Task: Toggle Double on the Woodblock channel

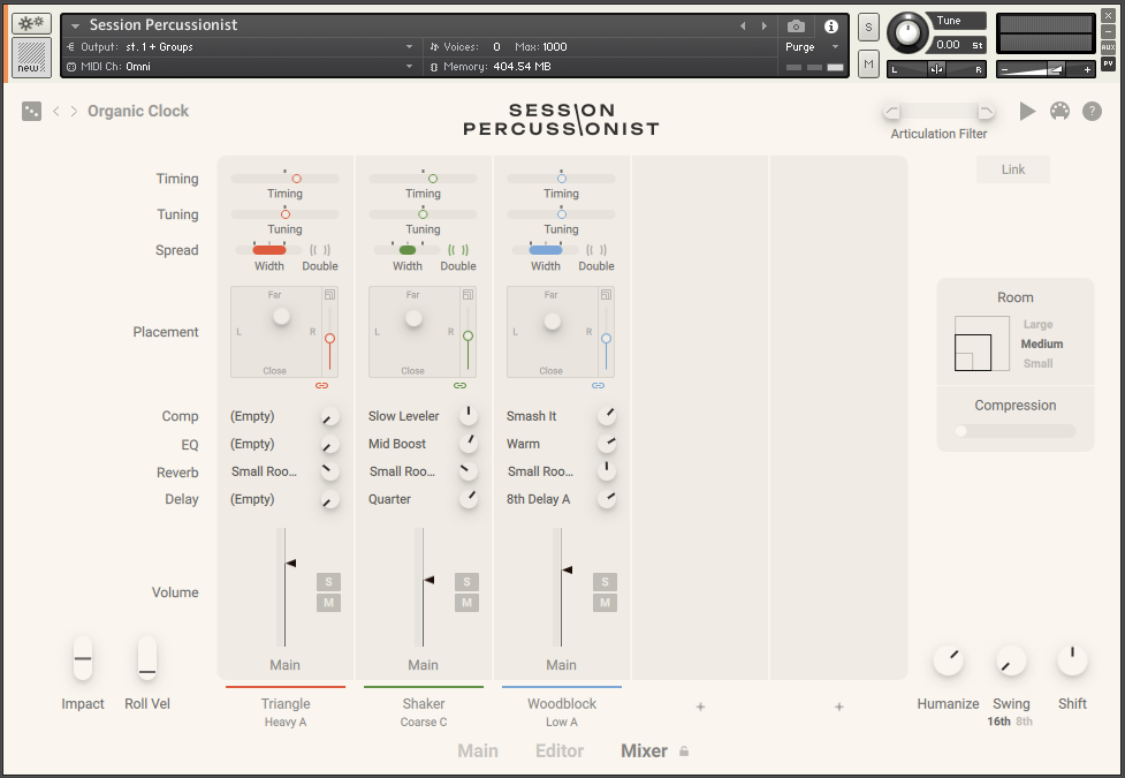Action: (596, 251)
